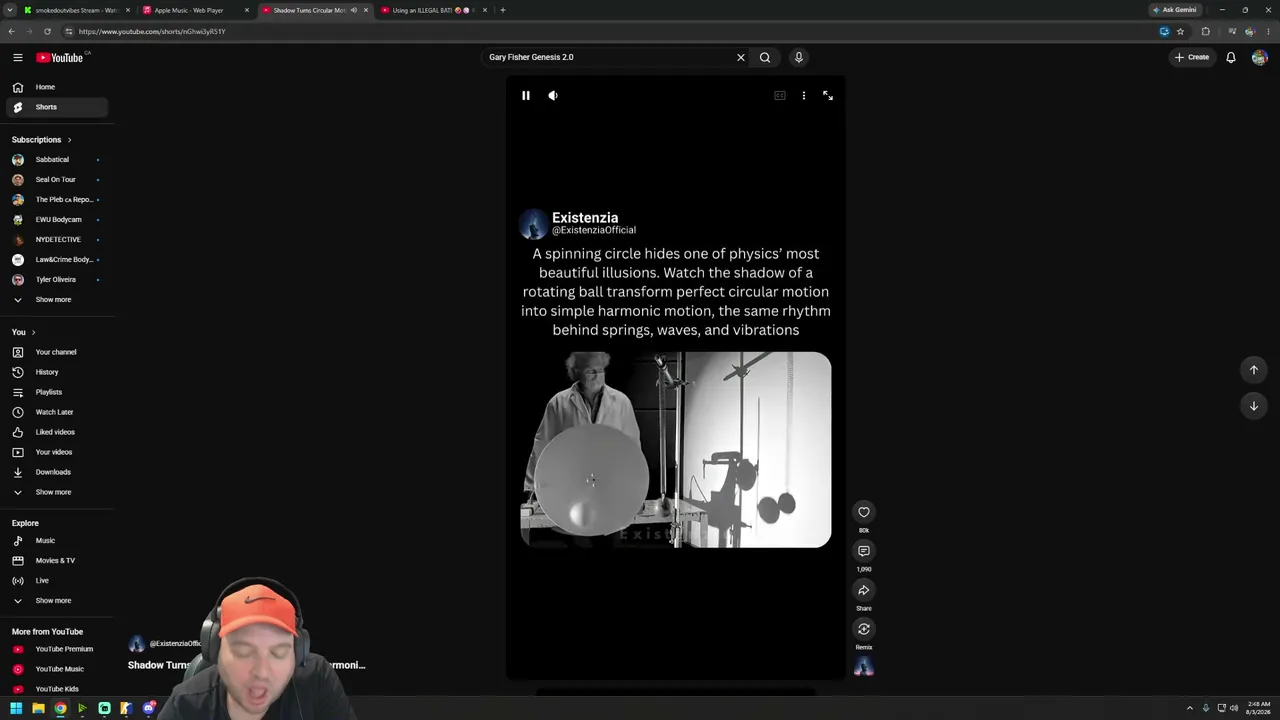
Task: Open the browser Extensions puzzle icon
Action: (x=1205, y=31)
